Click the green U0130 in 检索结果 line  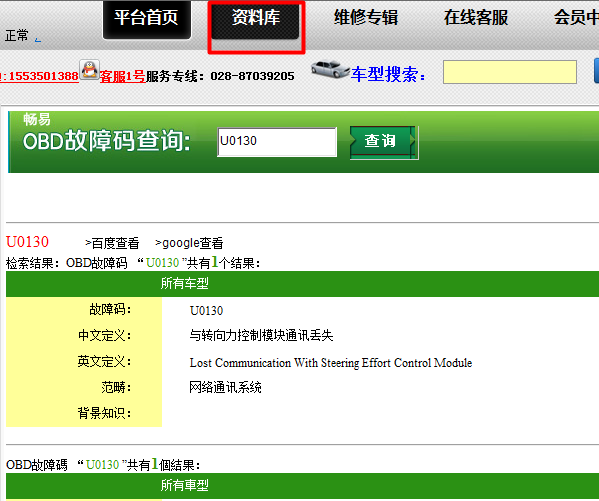coord(162,263)
